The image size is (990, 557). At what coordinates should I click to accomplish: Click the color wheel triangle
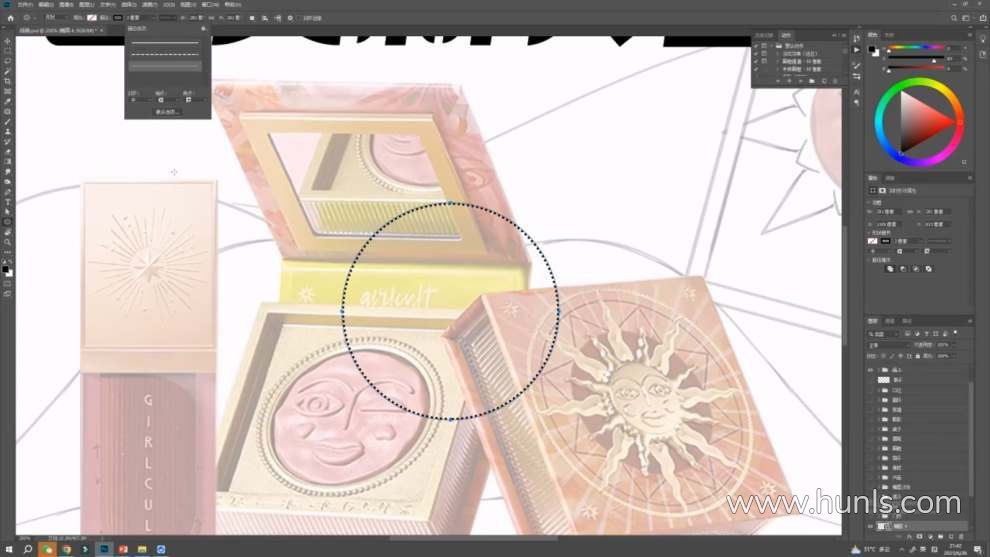point(925,122)
